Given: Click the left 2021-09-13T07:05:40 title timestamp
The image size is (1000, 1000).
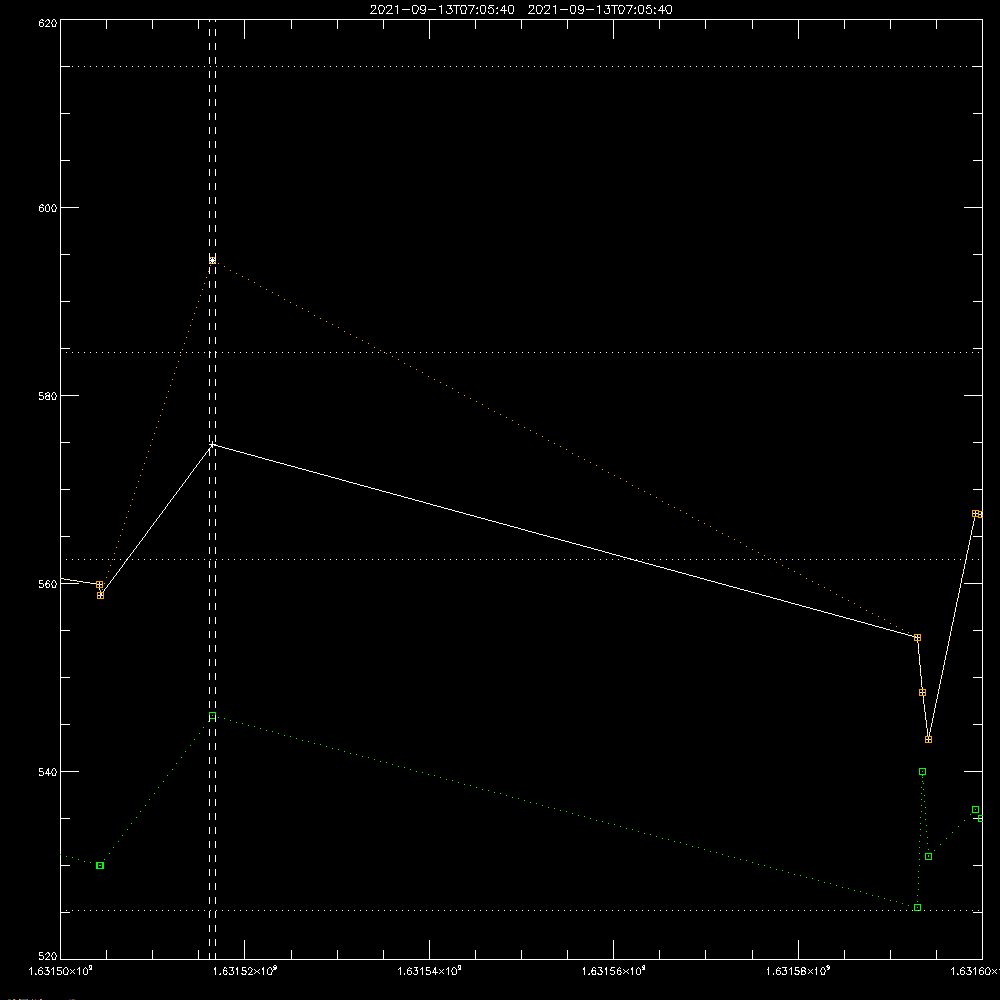Looking at the screenshot, I should coord(442,10).
